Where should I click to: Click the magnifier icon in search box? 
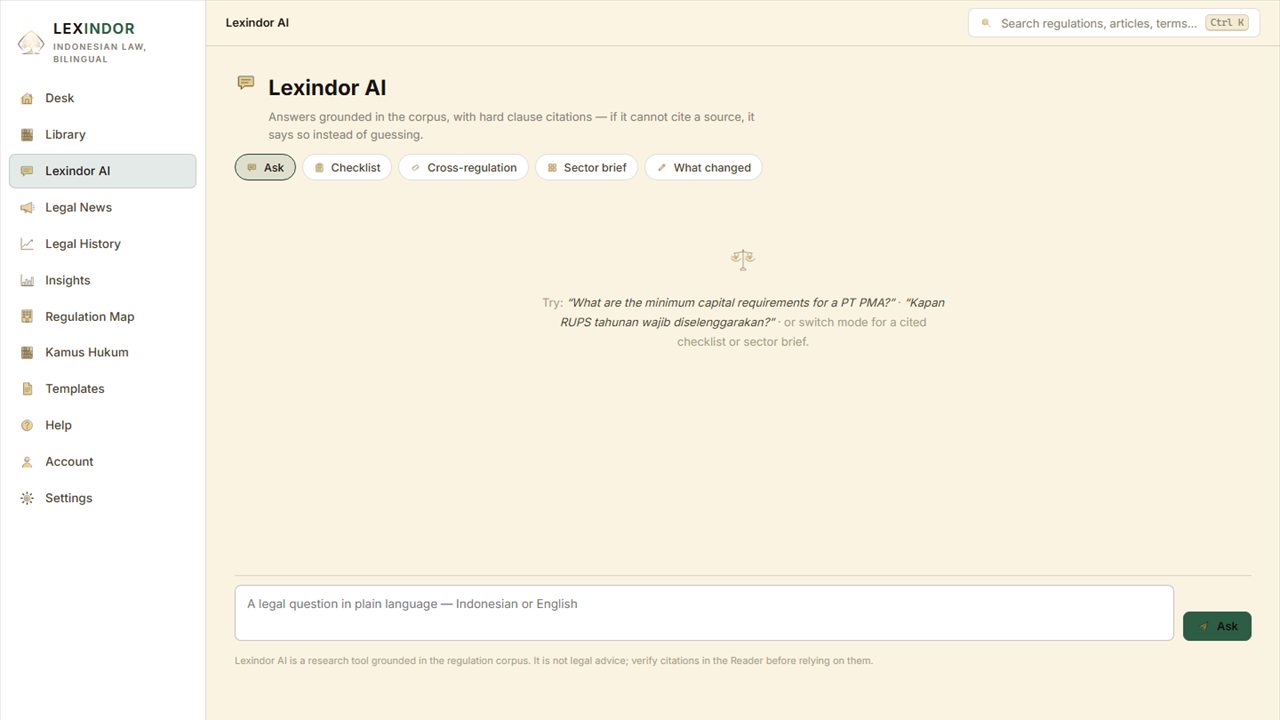point(985,23)
